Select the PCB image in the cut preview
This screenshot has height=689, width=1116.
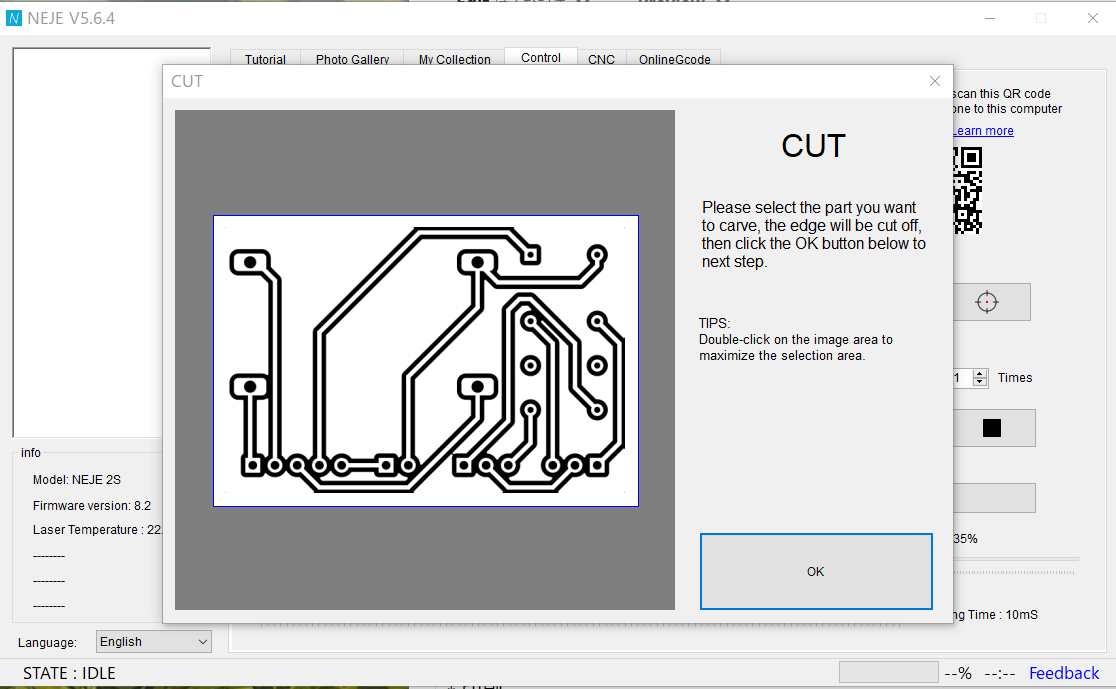tap(426, 361)
